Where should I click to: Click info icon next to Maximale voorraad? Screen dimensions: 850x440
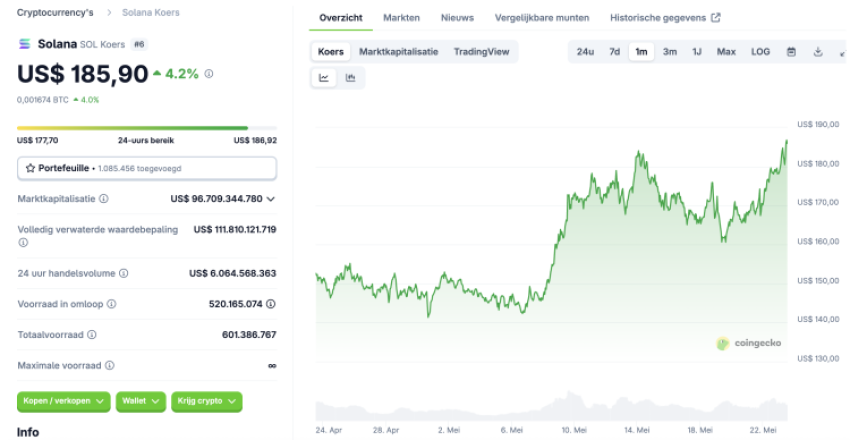coord(108,366)
